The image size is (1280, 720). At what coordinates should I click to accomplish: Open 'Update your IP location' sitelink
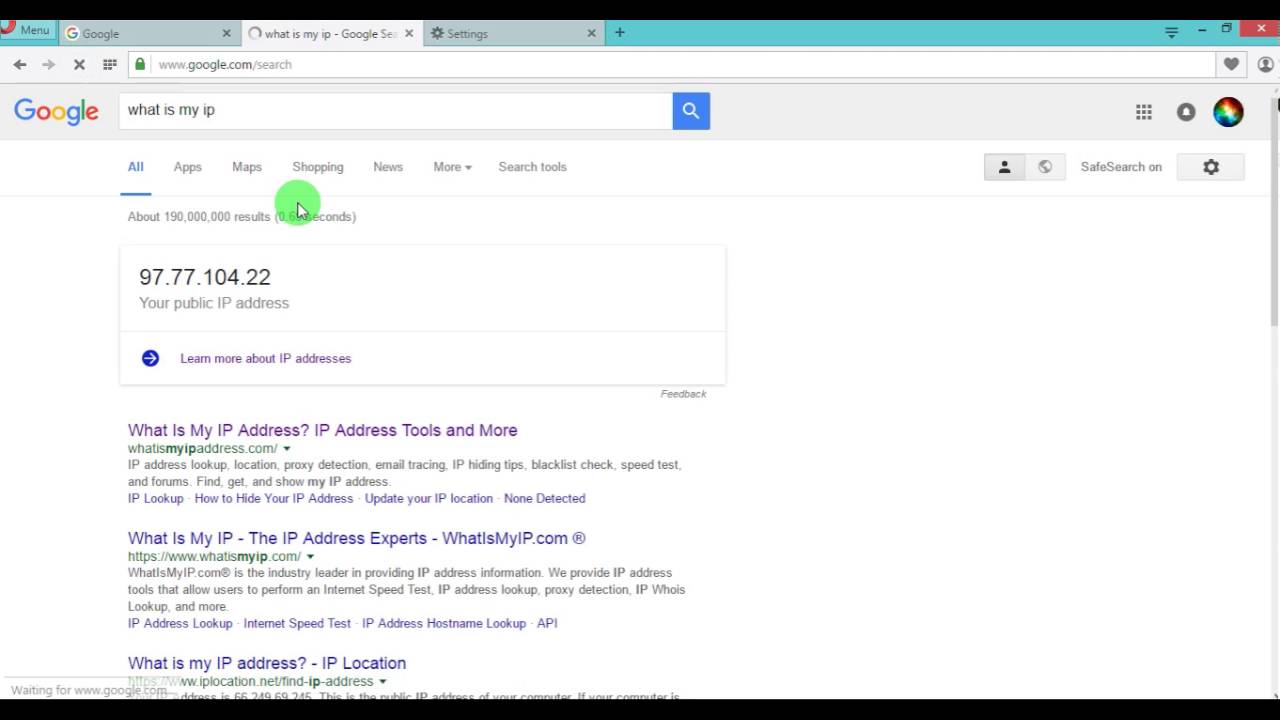pos(429,498)
